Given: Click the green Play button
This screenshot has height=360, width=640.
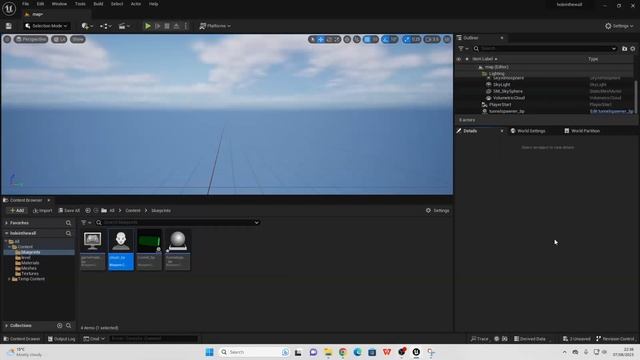Looking at the screenshot, I should pyautogui.click(x=148, y=26).
